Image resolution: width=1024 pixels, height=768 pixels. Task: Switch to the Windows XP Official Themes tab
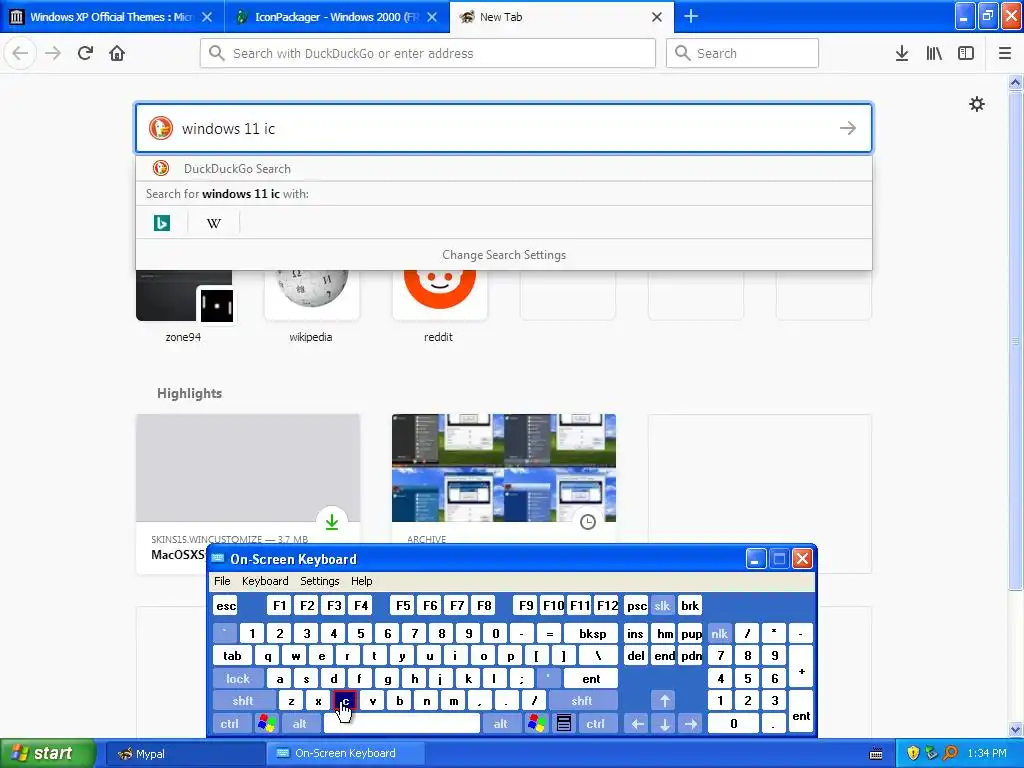[112, 17]
